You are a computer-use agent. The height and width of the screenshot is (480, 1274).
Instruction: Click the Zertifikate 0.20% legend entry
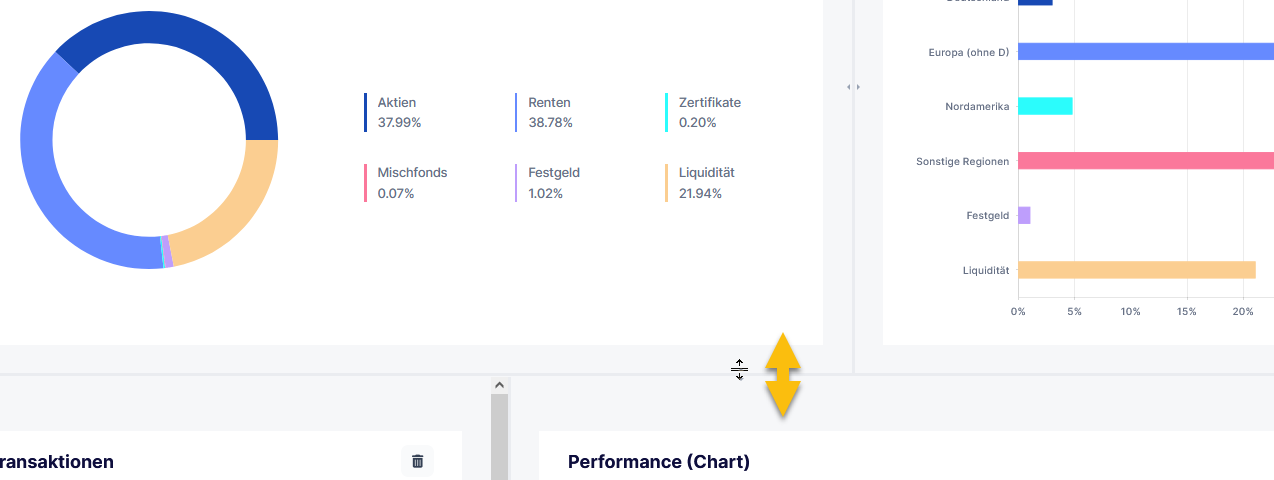tap(709, 112)
